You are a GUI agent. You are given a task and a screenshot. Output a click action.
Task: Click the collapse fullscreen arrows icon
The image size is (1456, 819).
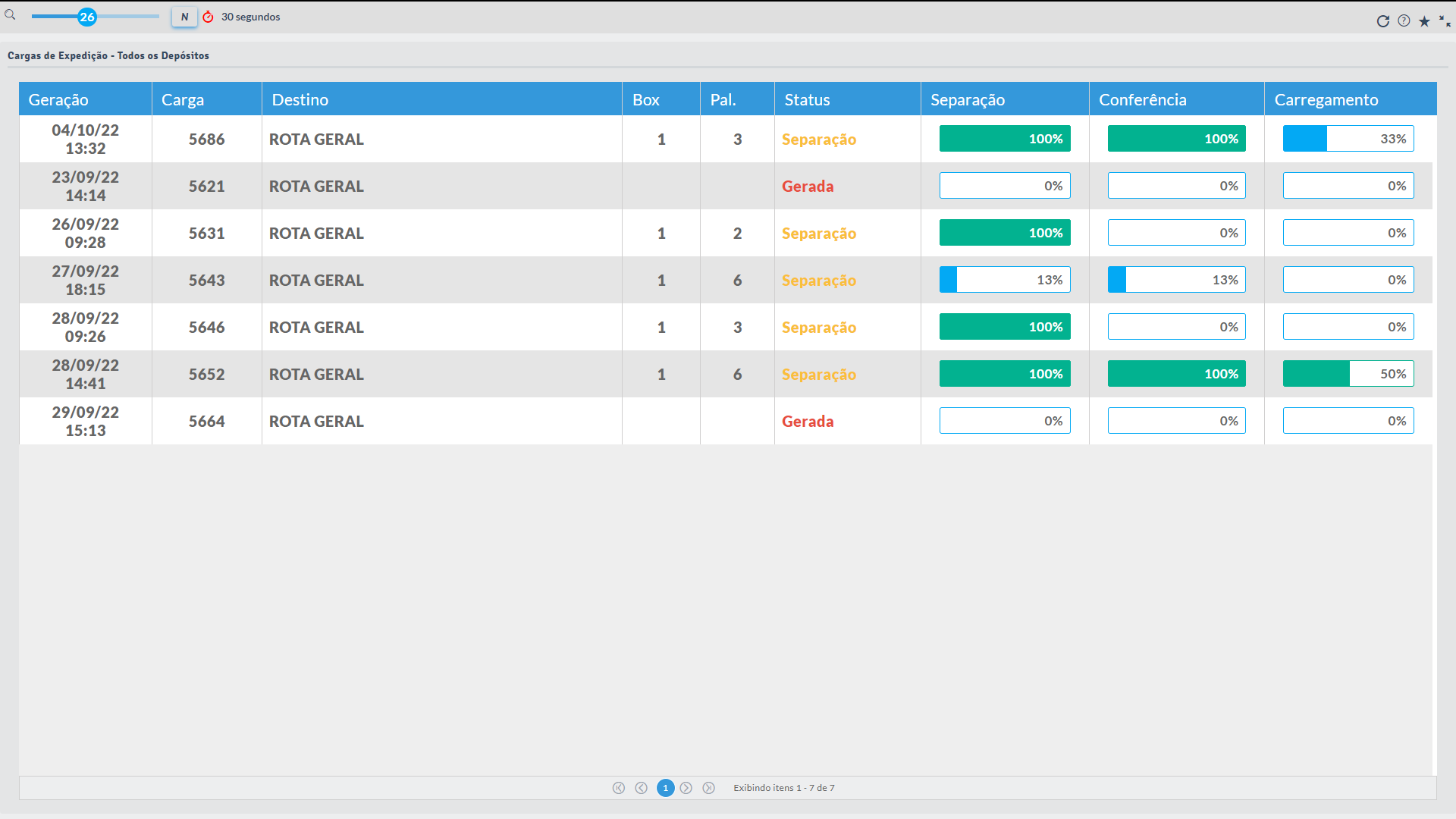click(1445, 21)
